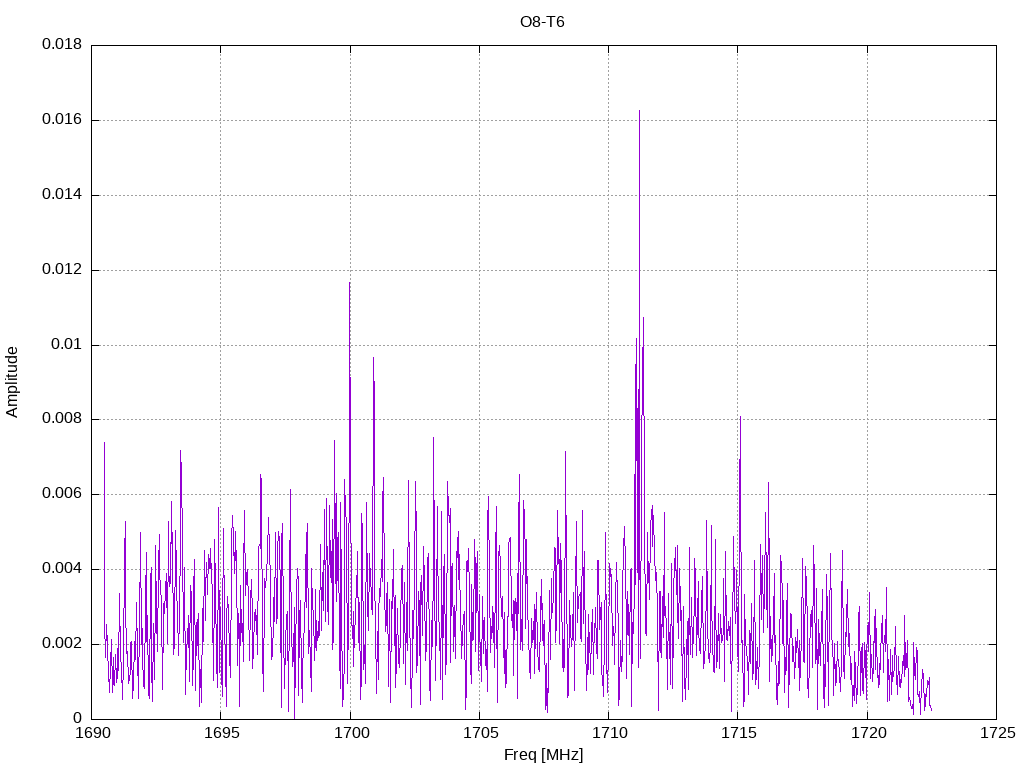Screen dimensions: 1024x768
Task: Click the y-axis tick label 0.002
Action: tap(62, 643)
